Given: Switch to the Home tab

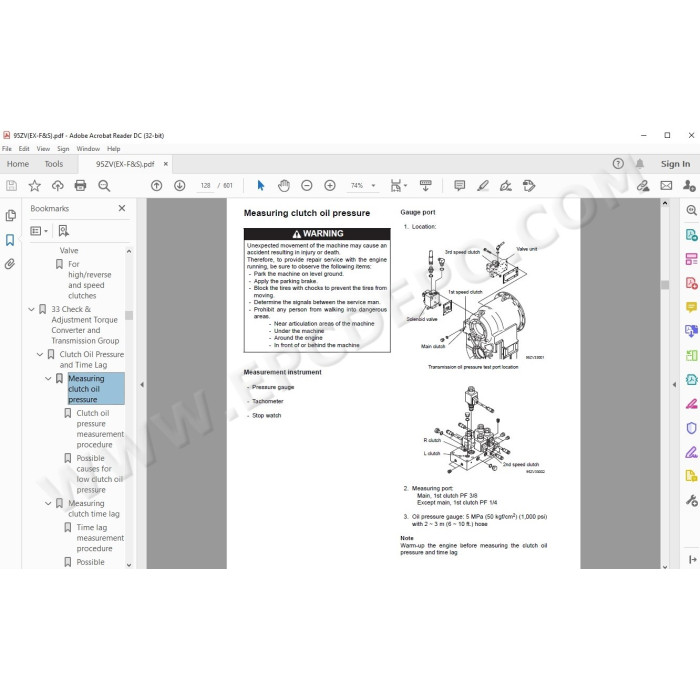Looking at the screenshot, I should click(18, 164).
